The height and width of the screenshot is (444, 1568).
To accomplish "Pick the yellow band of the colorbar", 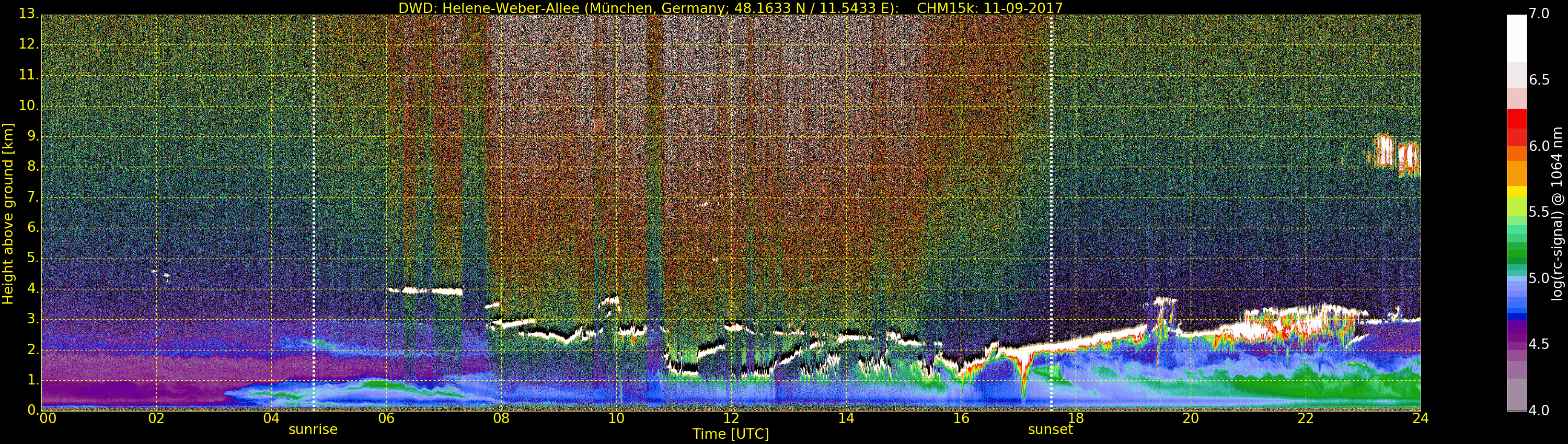I will pyautogui.click(x=1516, y=192).
